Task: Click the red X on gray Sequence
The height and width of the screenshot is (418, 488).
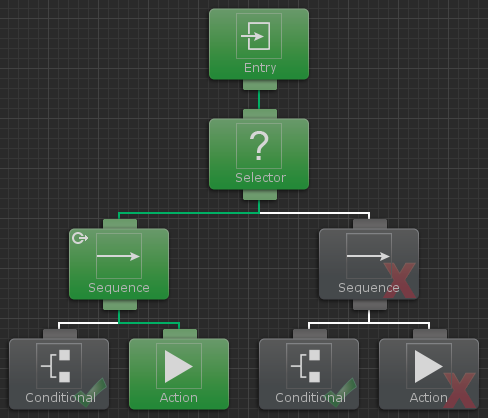Action: pos(399,280)
